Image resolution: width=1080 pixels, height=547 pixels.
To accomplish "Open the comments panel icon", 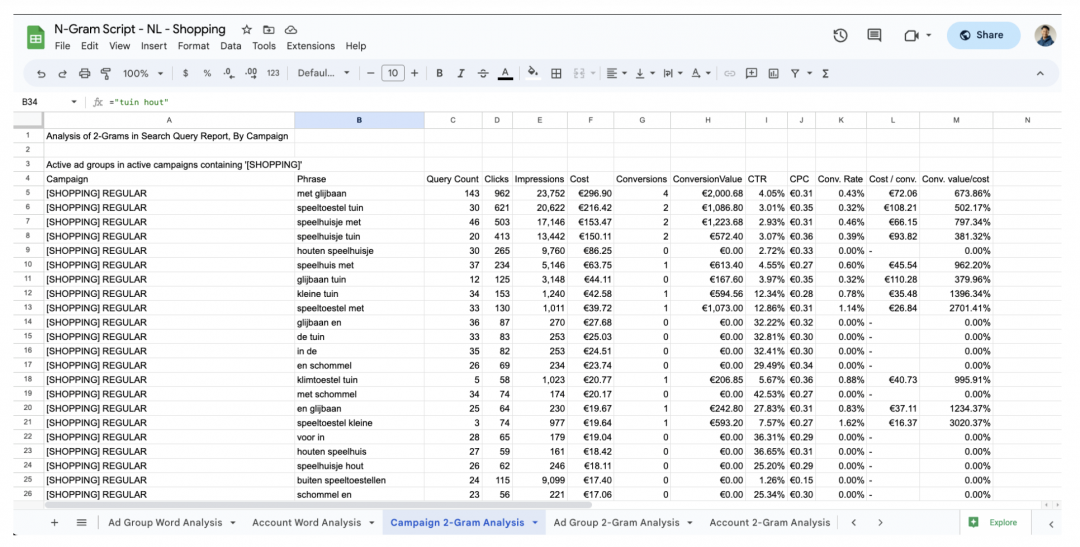I will click(x=874, y=35).
